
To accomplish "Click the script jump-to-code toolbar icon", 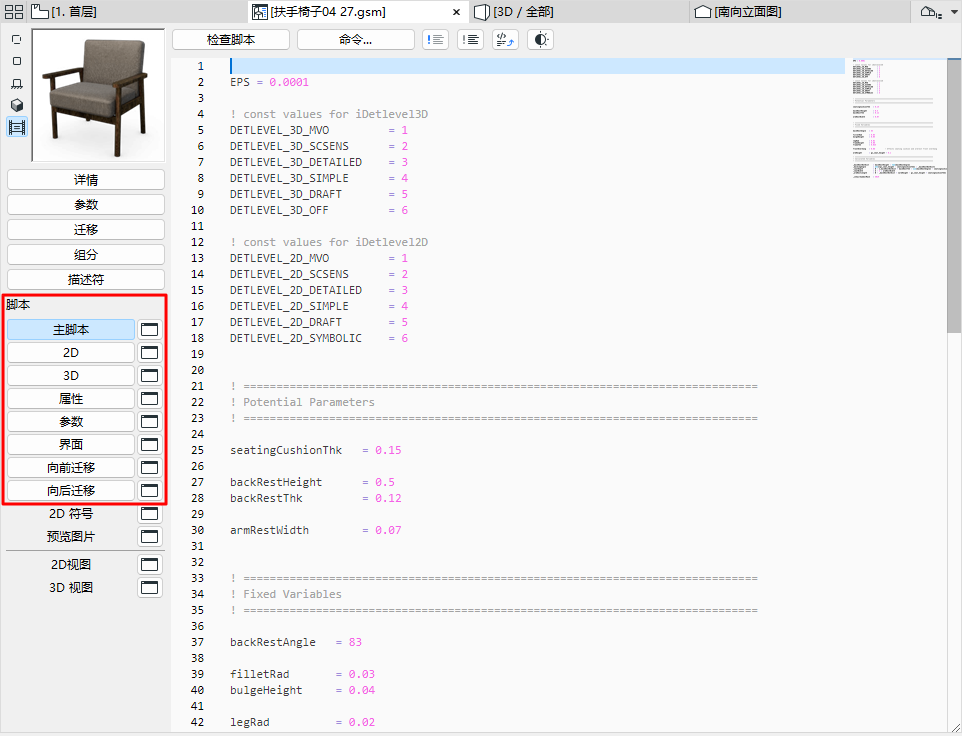I will pyautogui.click(x=505, y=39).
